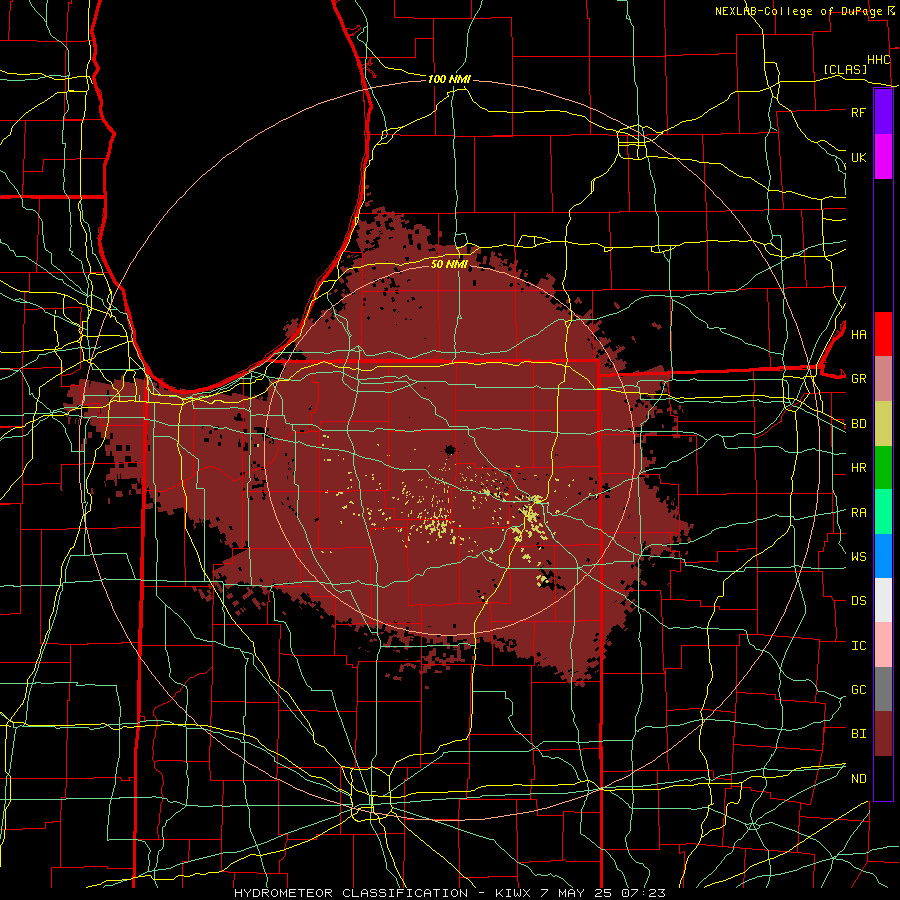Select the gray GC color swatch
Screen dimensions: 900x900
pyautogui.click(x=883, y=689)
